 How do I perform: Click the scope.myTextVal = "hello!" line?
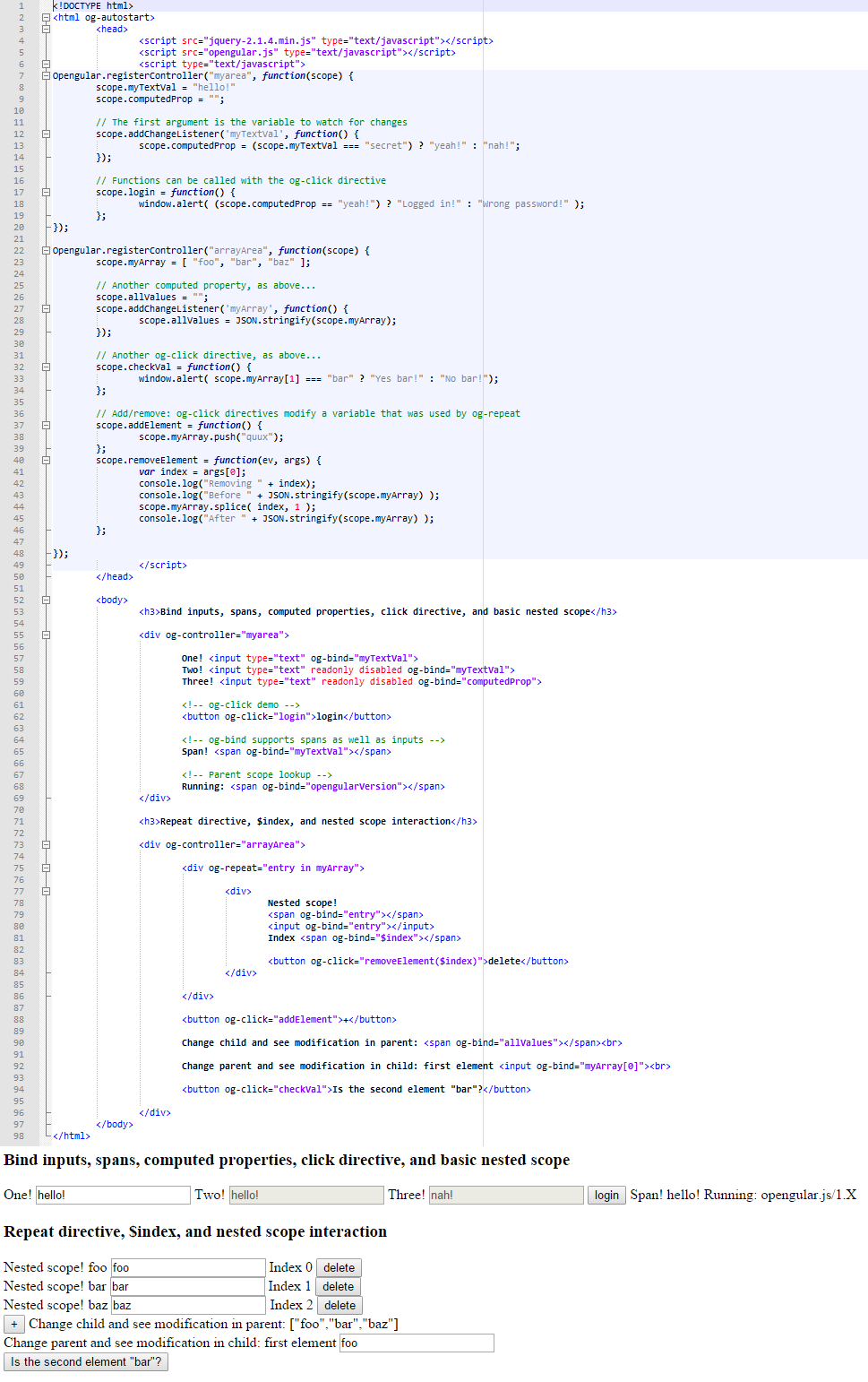166,88
